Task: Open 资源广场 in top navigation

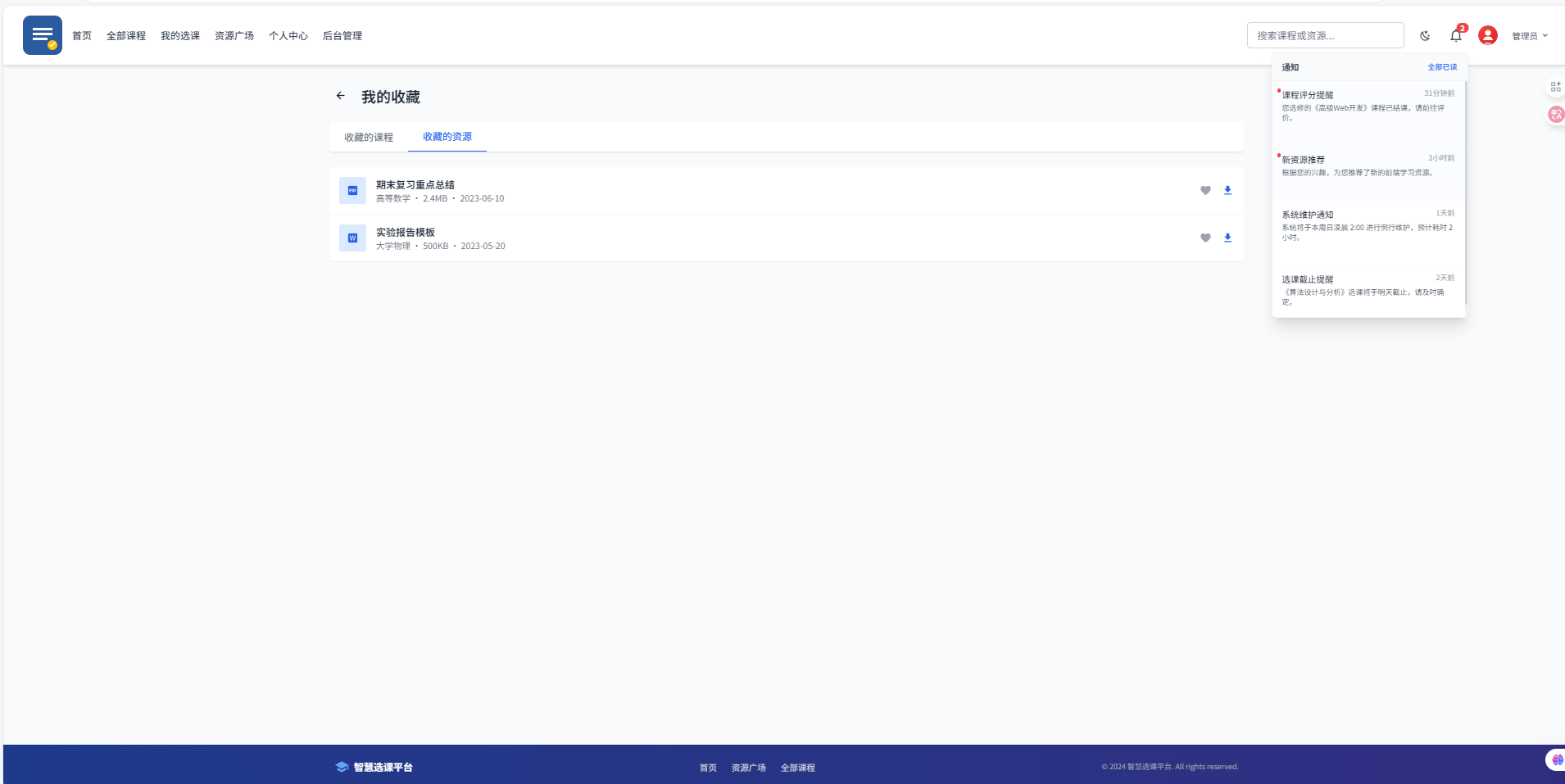Action: point(234,36)
